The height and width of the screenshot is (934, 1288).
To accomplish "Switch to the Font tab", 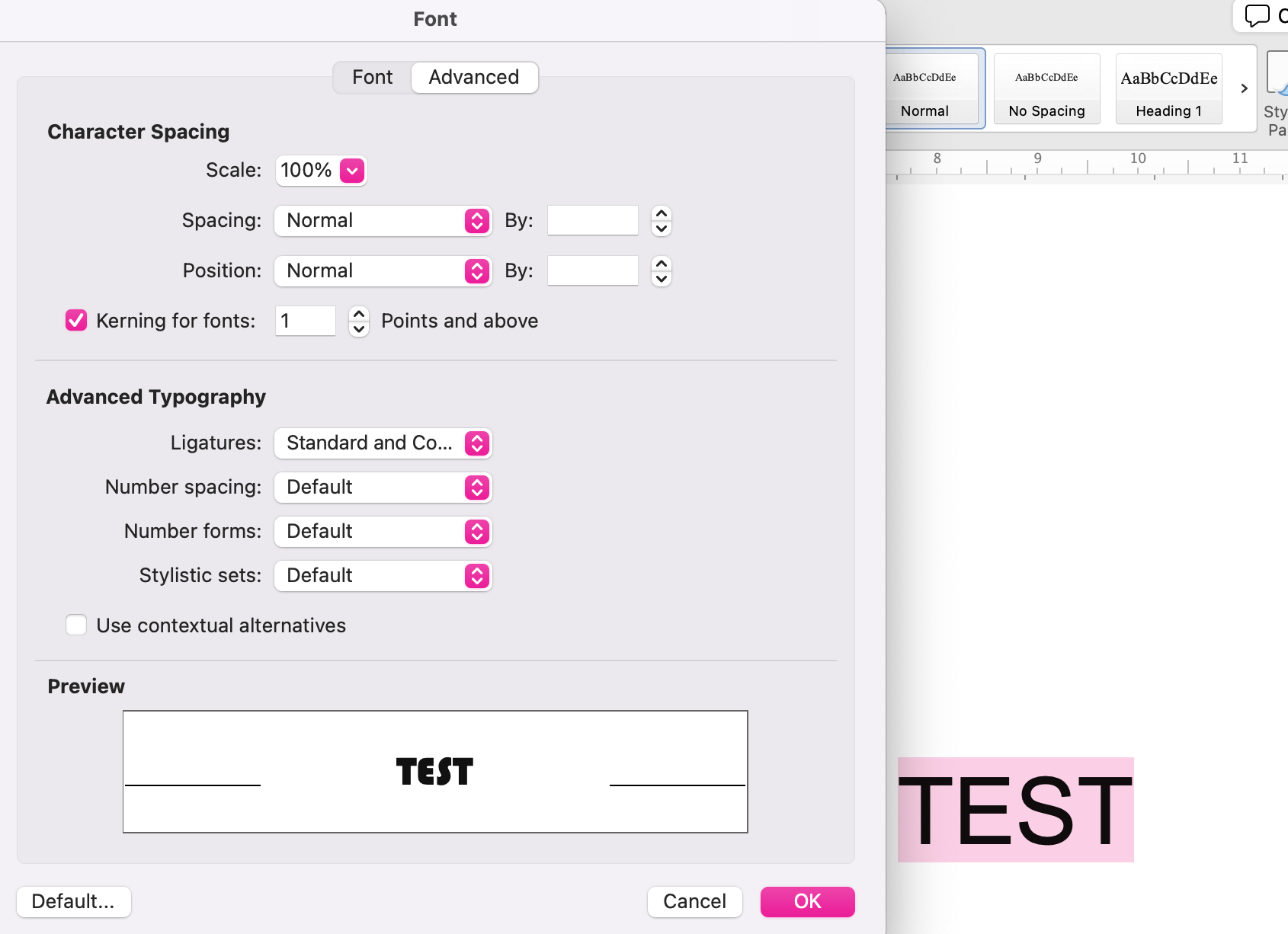I will pyautogui.click(x=372, y=77).
